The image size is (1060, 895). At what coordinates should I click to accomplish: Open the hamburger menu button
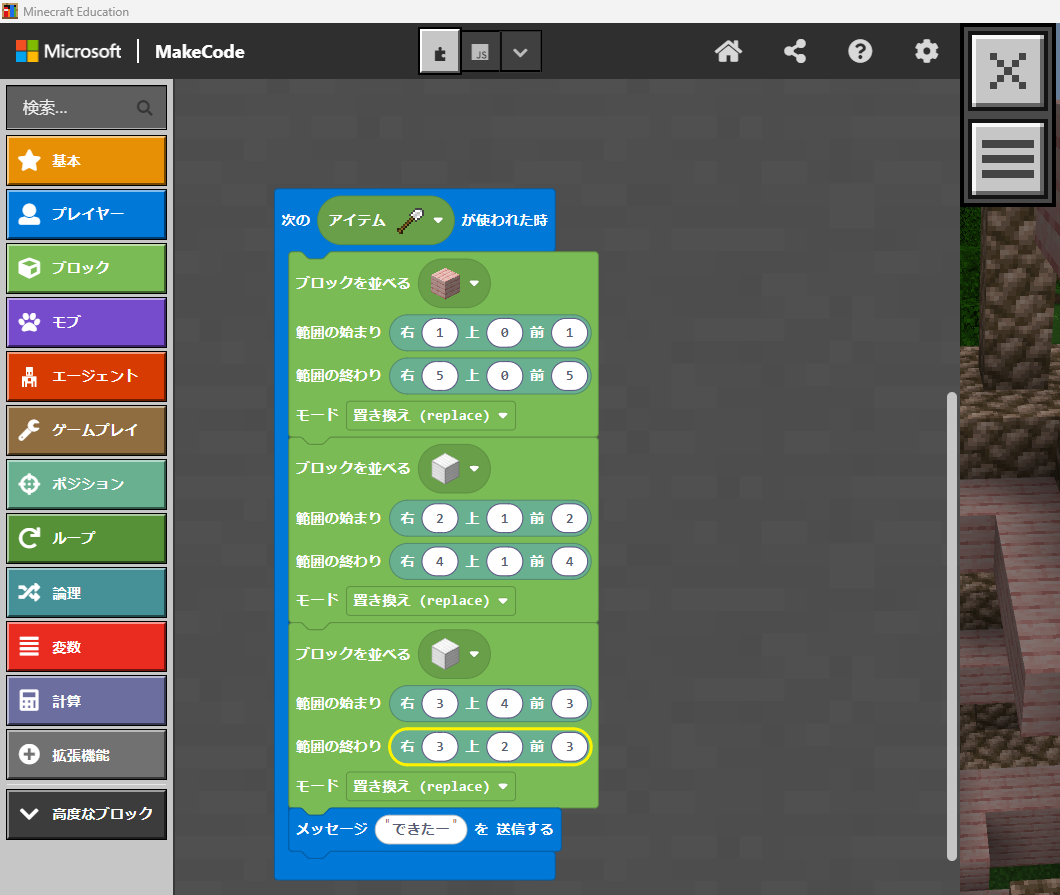pyautogui.click(x=1007, y=159)
